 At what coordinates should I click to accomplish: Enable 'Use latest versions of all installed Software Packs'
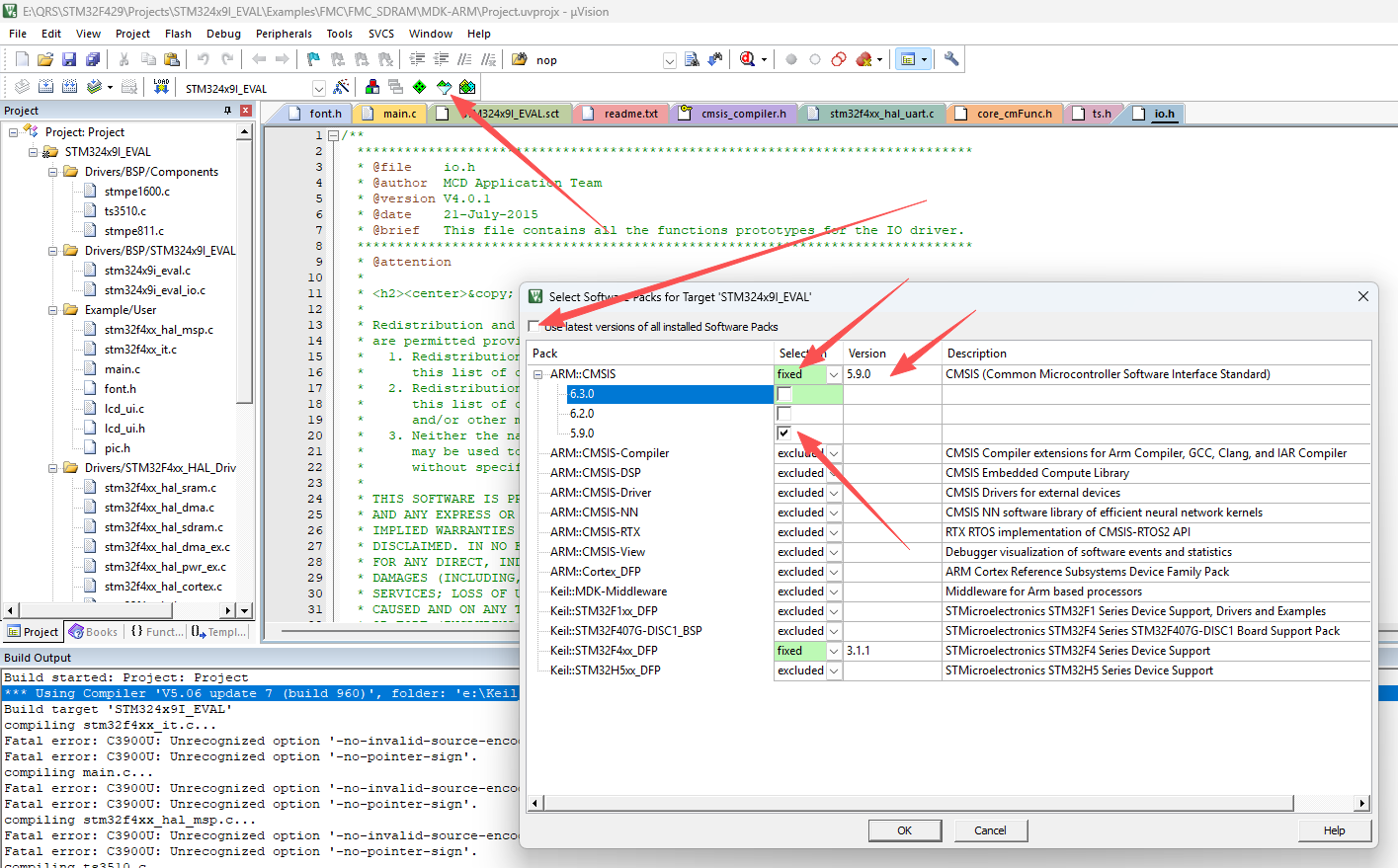click(x=535, y=326)
